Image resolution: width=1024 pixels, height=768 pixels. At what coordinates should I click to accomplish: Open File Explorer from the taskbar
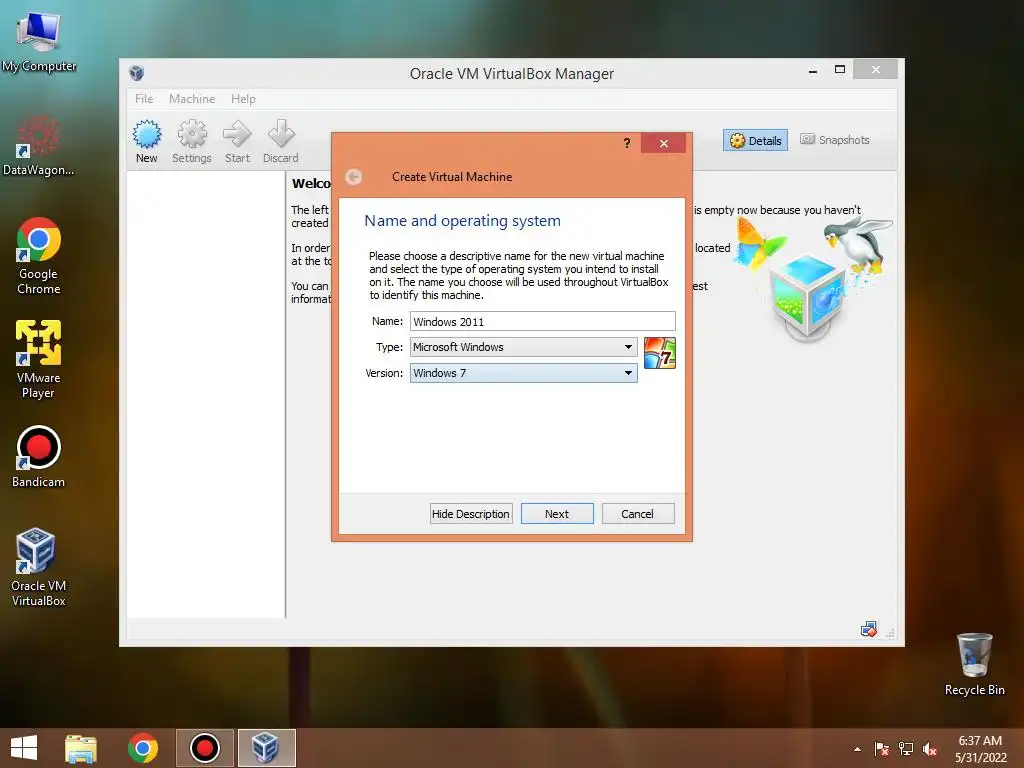[81, 748]
